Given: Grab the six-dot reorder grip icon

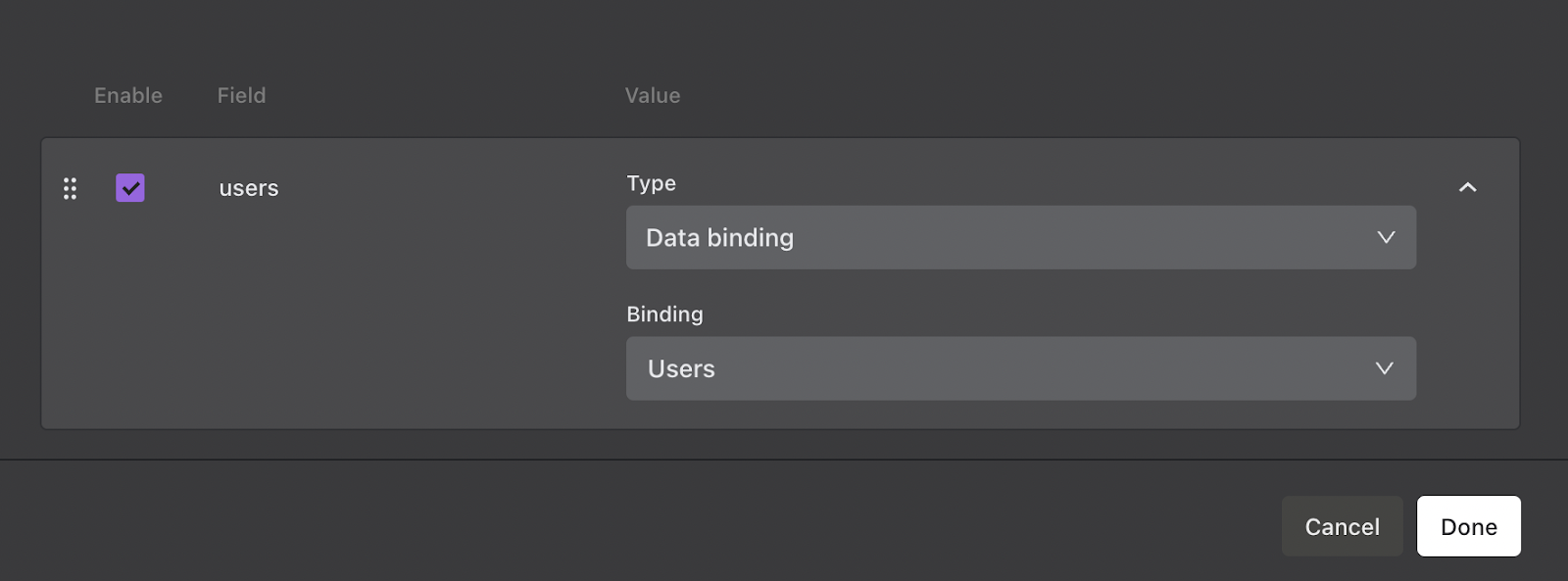Looking at the screenshot, I should click(70, 188).
